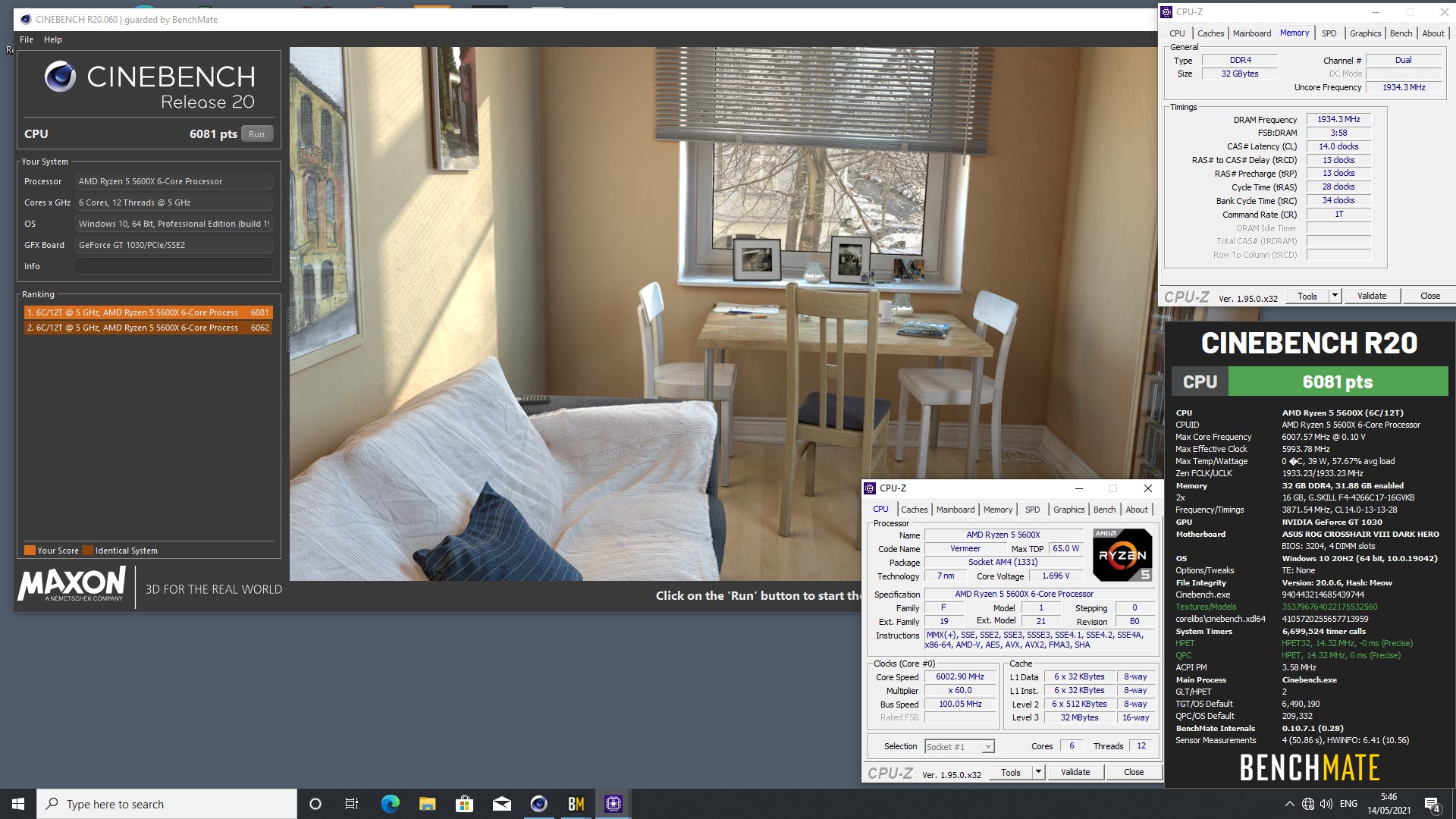Open File Explorer from taskbar
The height and width of the screenshot is (819, 1456).
tap(427, 804)
